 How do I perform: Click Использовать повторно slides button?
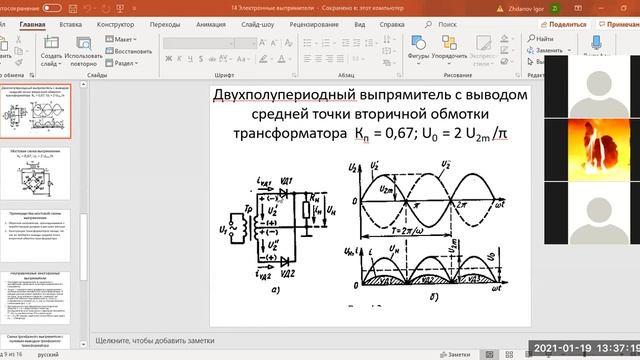point(84,51)
